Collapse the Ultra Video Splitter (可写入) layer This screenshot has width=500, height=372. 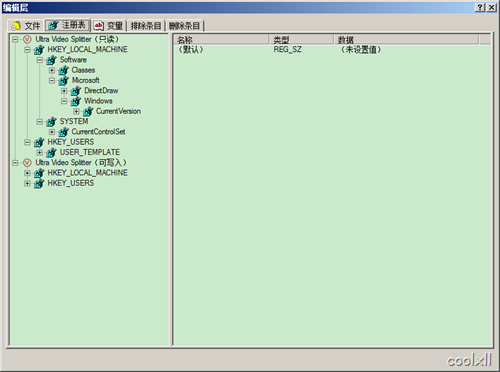click(15, 163)
